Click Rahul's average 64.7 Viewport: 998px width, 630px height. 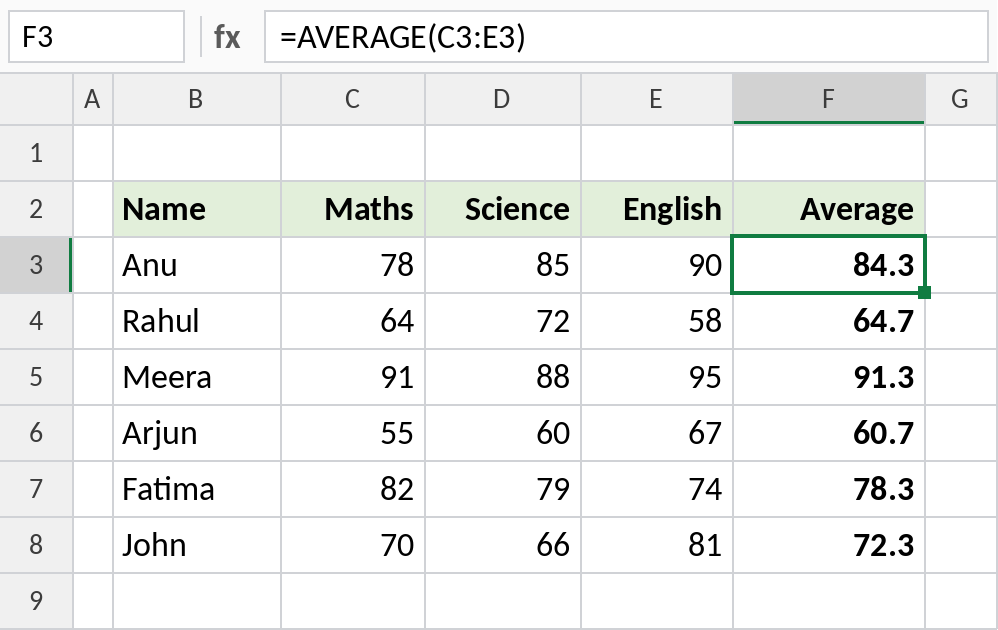click(829, 321)
